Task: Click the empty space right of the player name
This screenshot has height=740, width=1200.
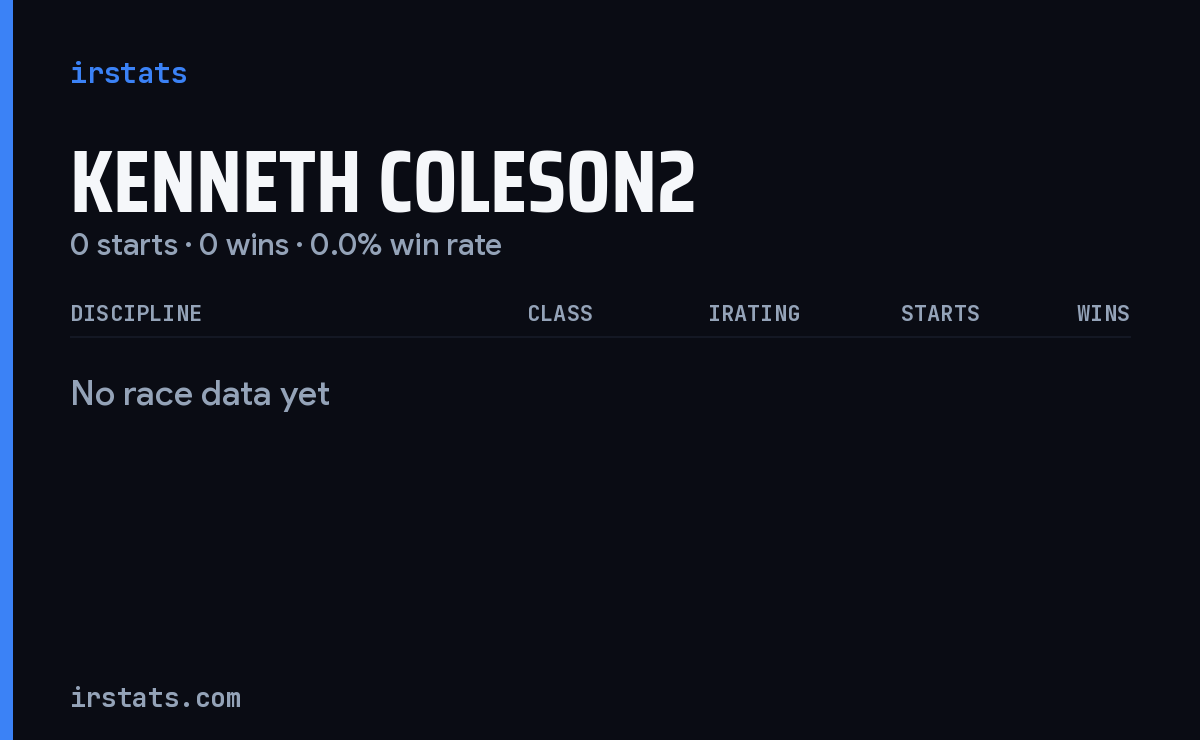Action: pos(913,183)
